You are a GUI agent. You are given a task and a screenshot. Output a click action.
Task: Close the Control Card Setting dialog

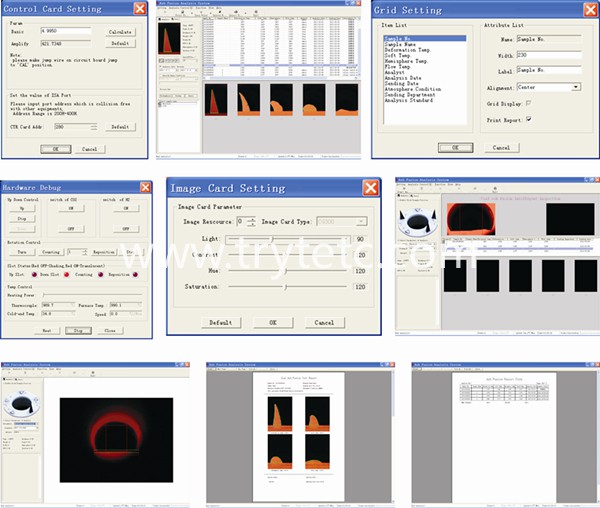140,8
